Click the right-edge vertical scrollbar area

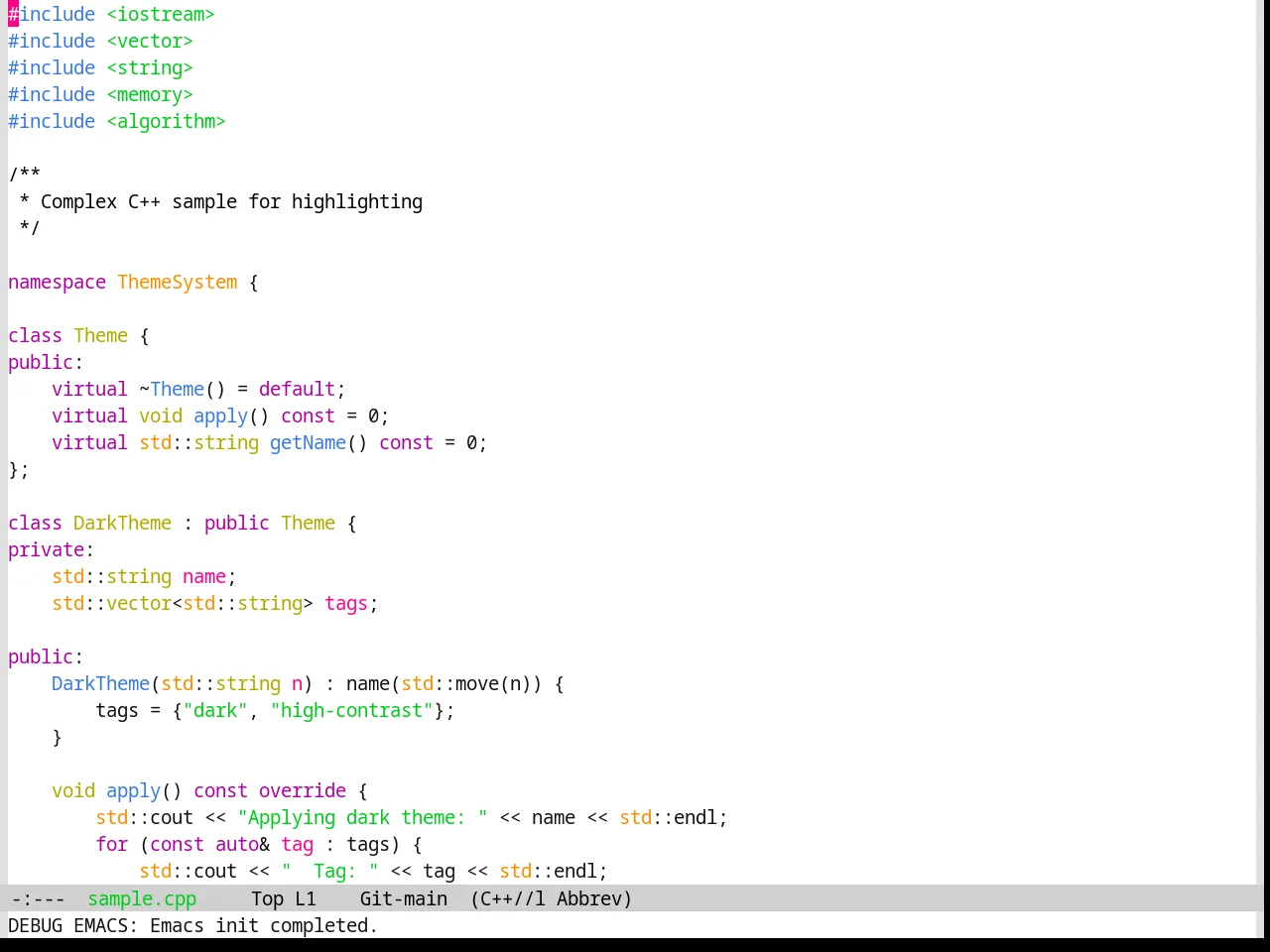[1262, 442]
